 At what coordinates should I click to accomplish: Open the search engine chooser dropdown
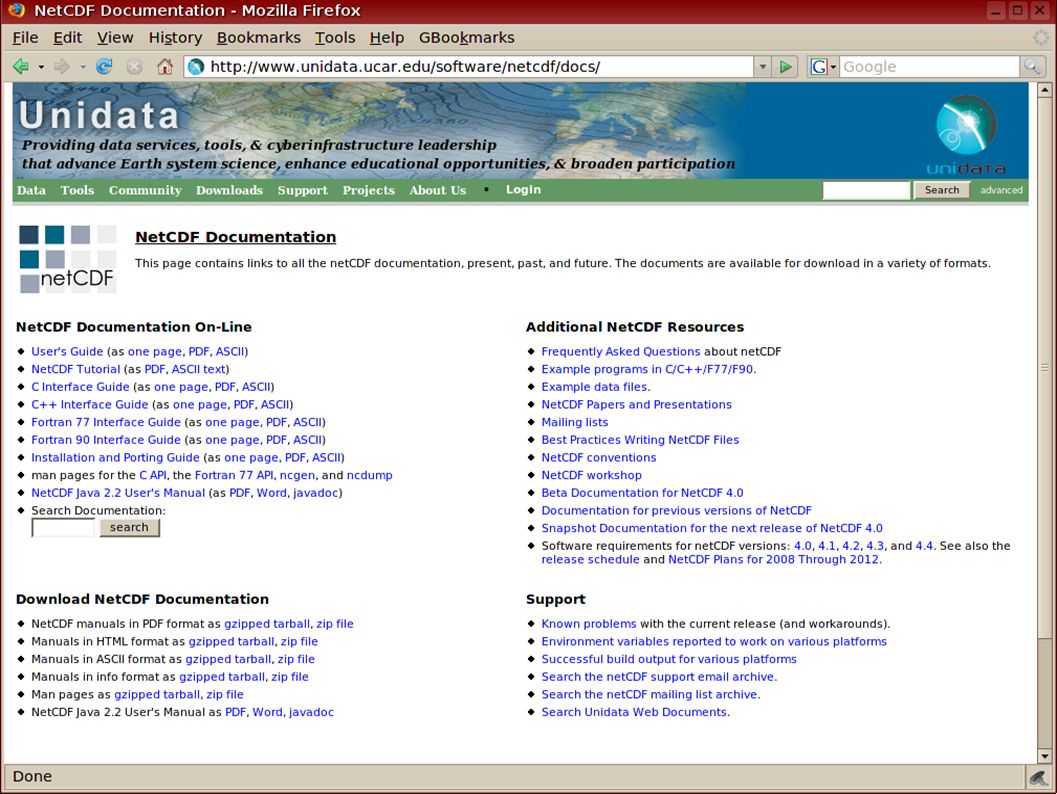[833, 67]
